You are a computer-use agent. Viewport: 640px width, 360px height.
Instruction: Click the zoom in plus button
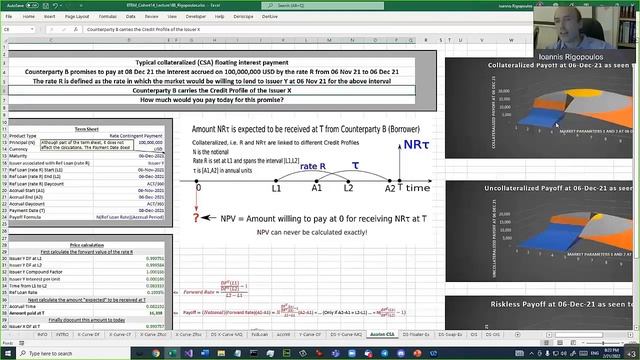(x=622, y=343)
